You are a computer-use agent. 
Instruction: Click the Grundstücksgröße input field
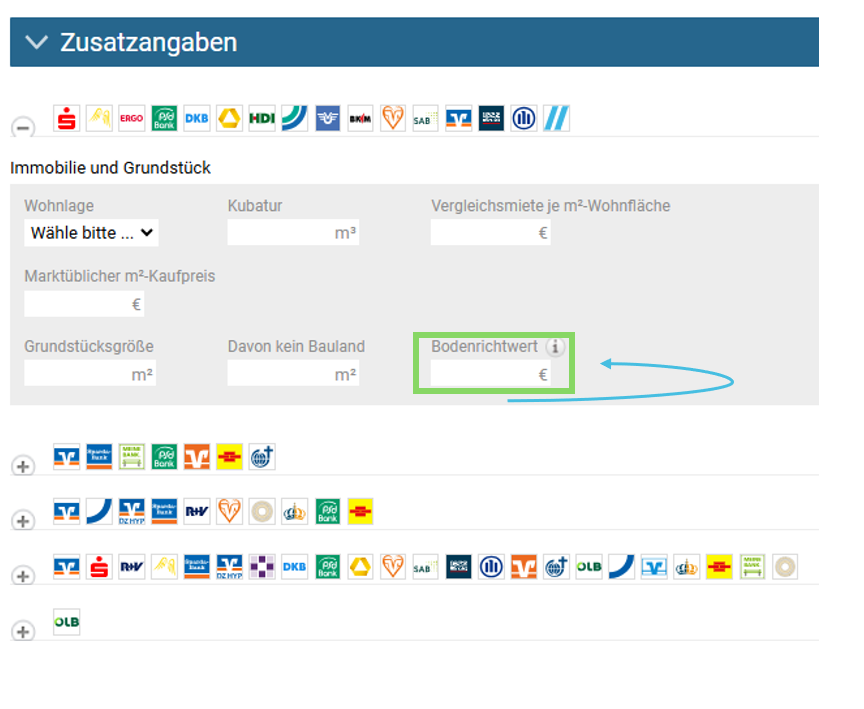[x=90, y=374]
